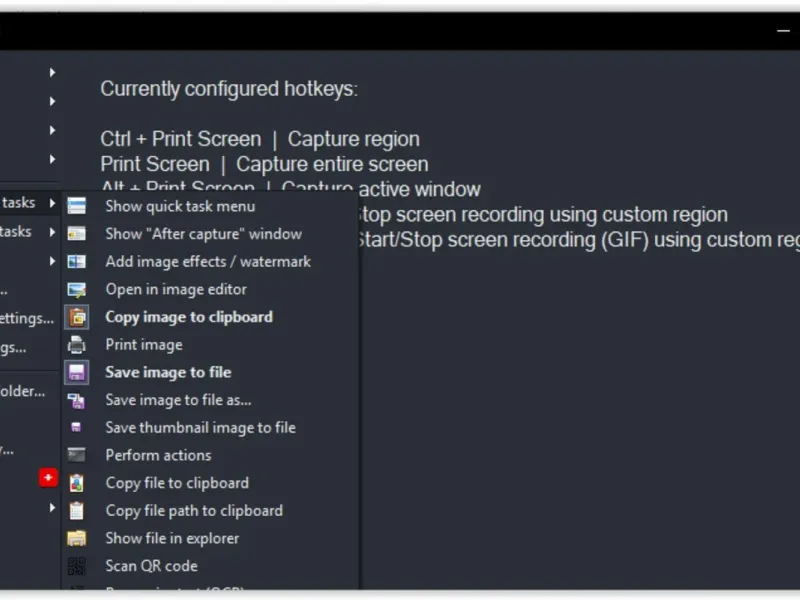Screen dimensions: 800x600
Task: Click the Show quick task menu icon
Action: point(77,206)
